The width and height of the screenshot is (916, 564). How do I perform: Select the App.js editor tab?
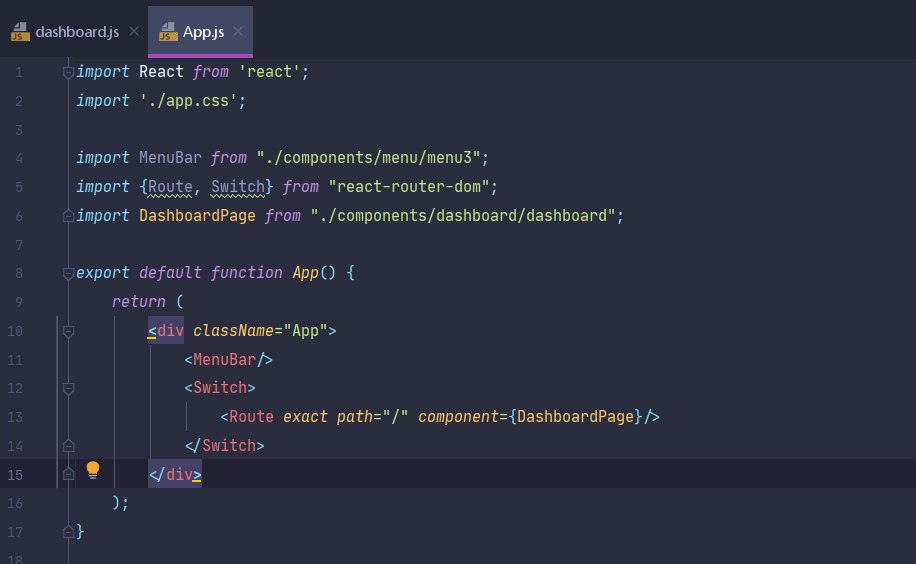(200, 32)
